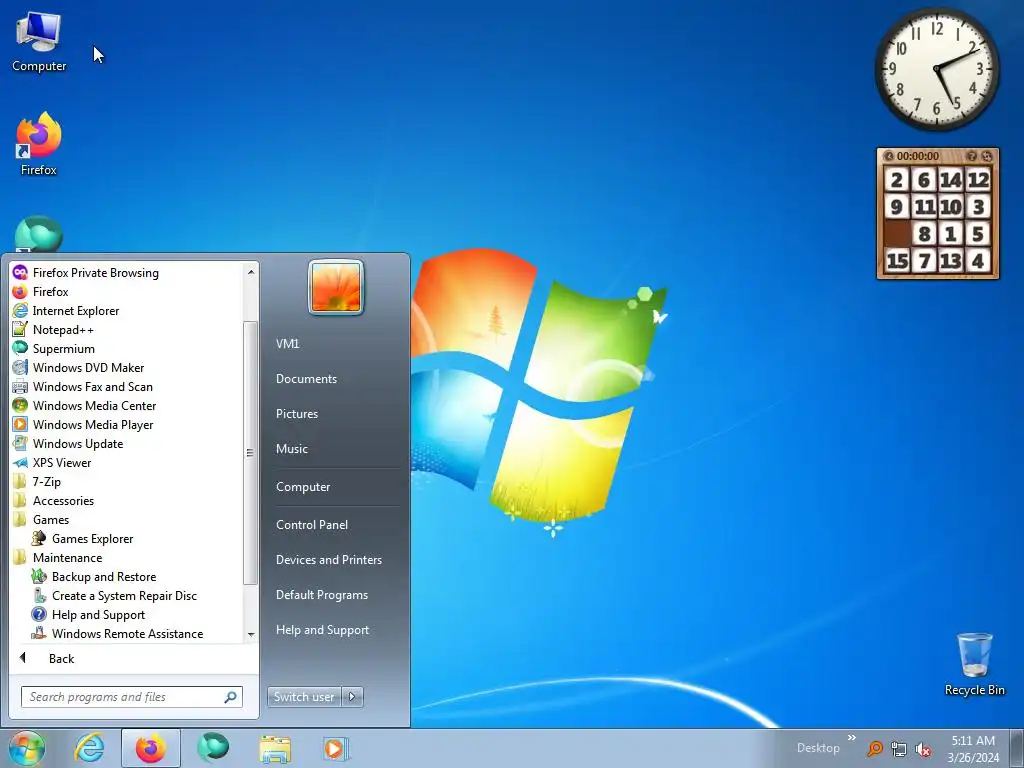The width and height of the screenshot is (1024, 768).
Task: Click the network icon in system tray
Action: point(899,749)
